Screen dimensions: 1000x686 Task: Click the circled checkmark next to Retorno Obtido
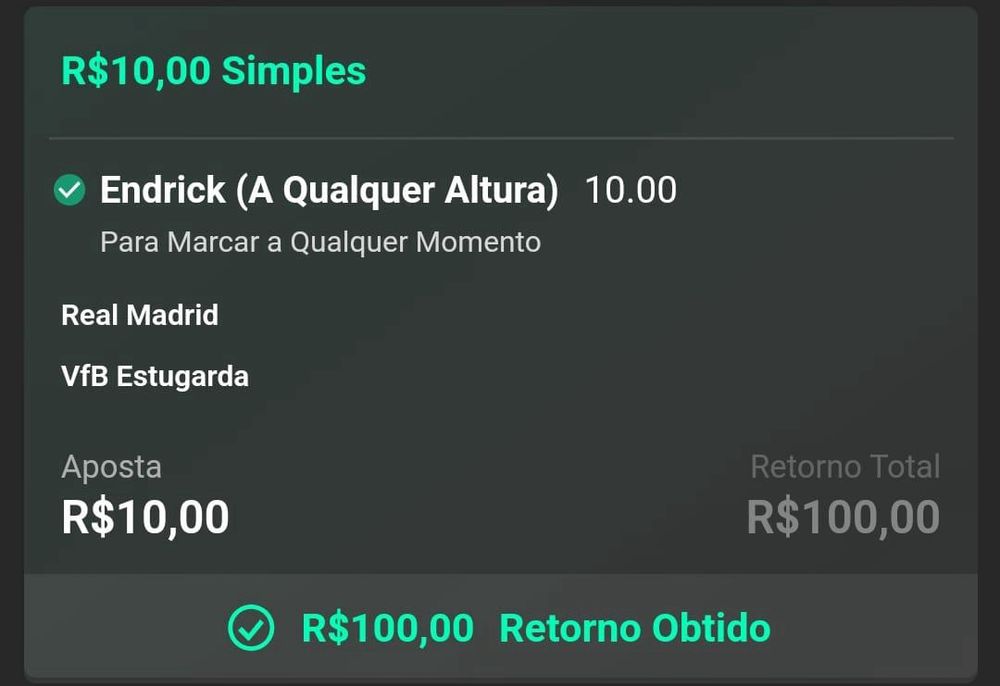coord(251,627)
